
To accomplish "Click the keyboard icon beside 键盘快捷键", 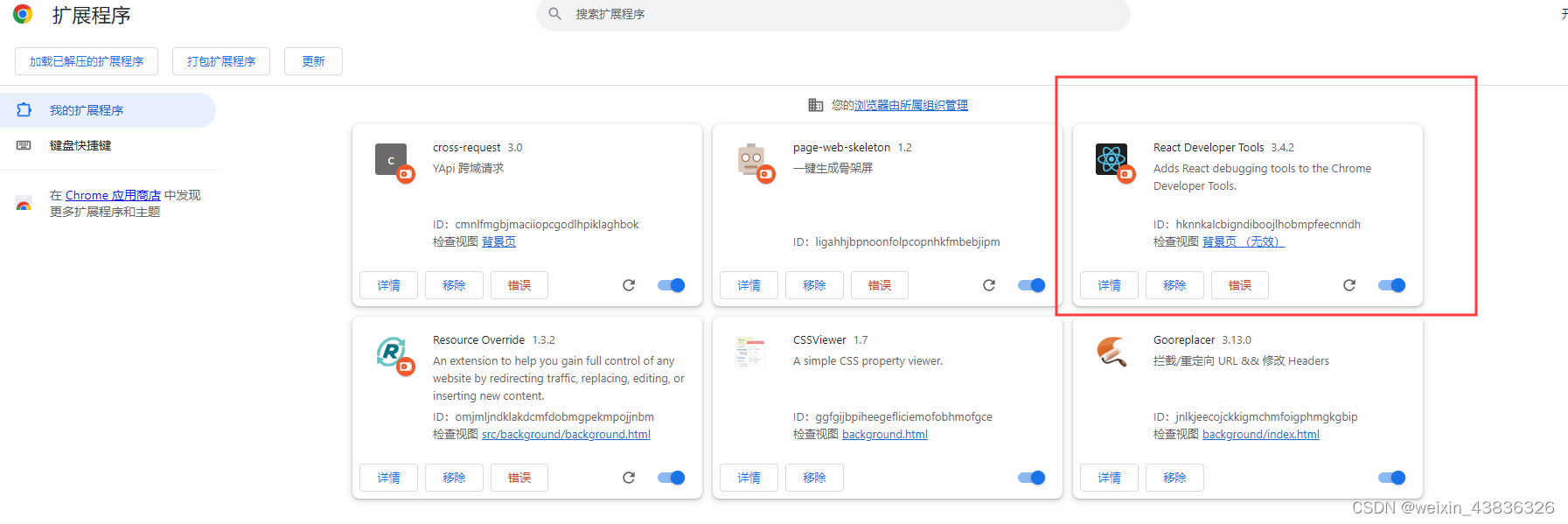I will coord(24,145).
